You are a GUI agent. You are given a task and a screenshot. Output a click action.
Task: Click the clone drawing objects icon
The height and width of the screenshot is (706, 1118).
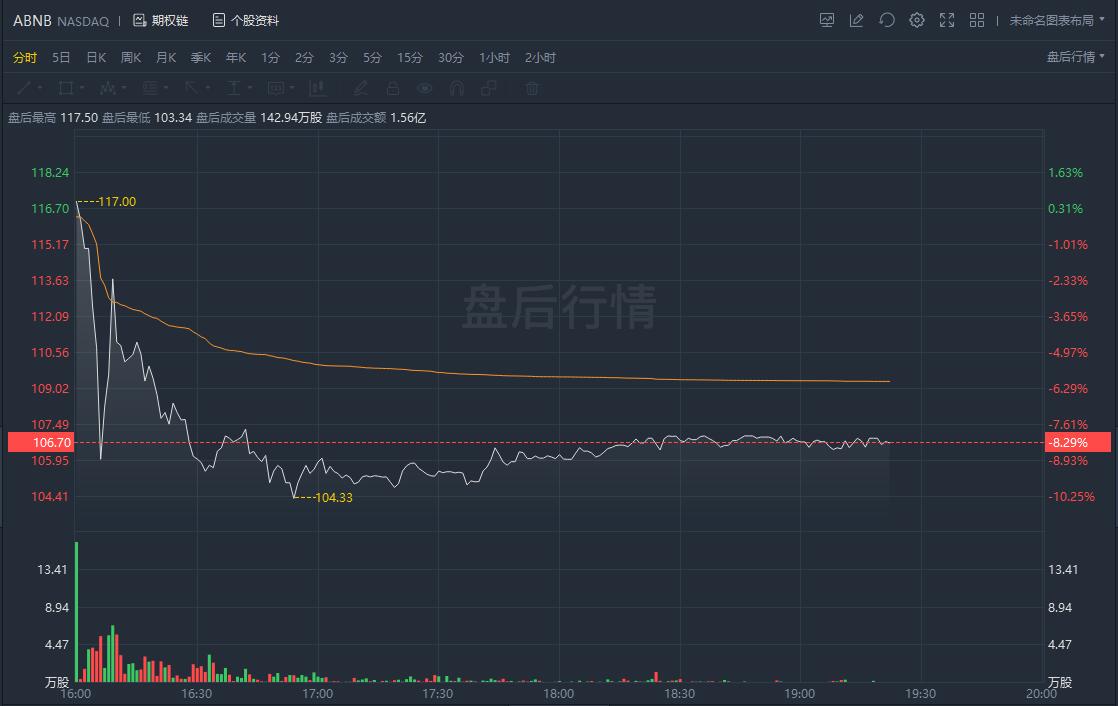coord(489,88)
